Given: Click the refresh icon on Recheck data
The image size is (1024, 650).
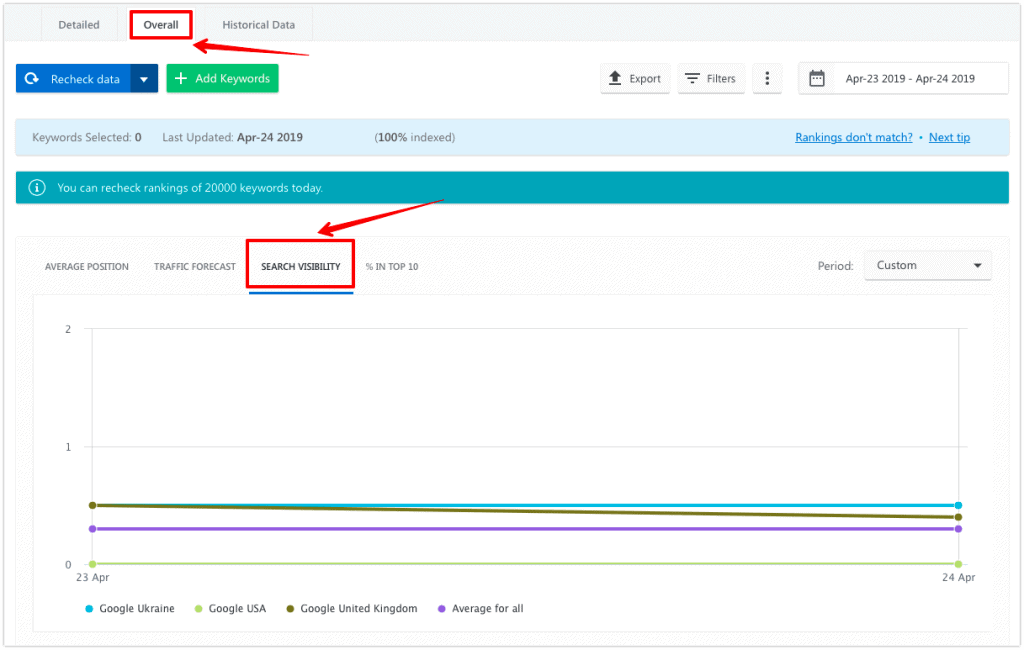Looking at the screenshot, I should tap(31, 78).
